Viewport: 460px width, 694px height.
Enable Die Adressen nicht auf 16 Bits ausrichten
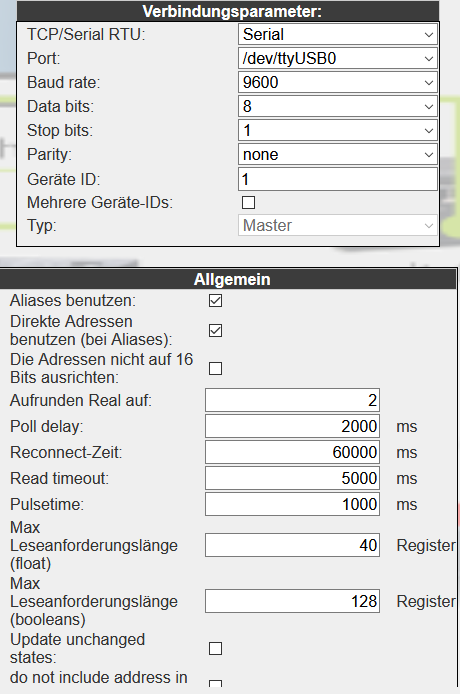215,368
